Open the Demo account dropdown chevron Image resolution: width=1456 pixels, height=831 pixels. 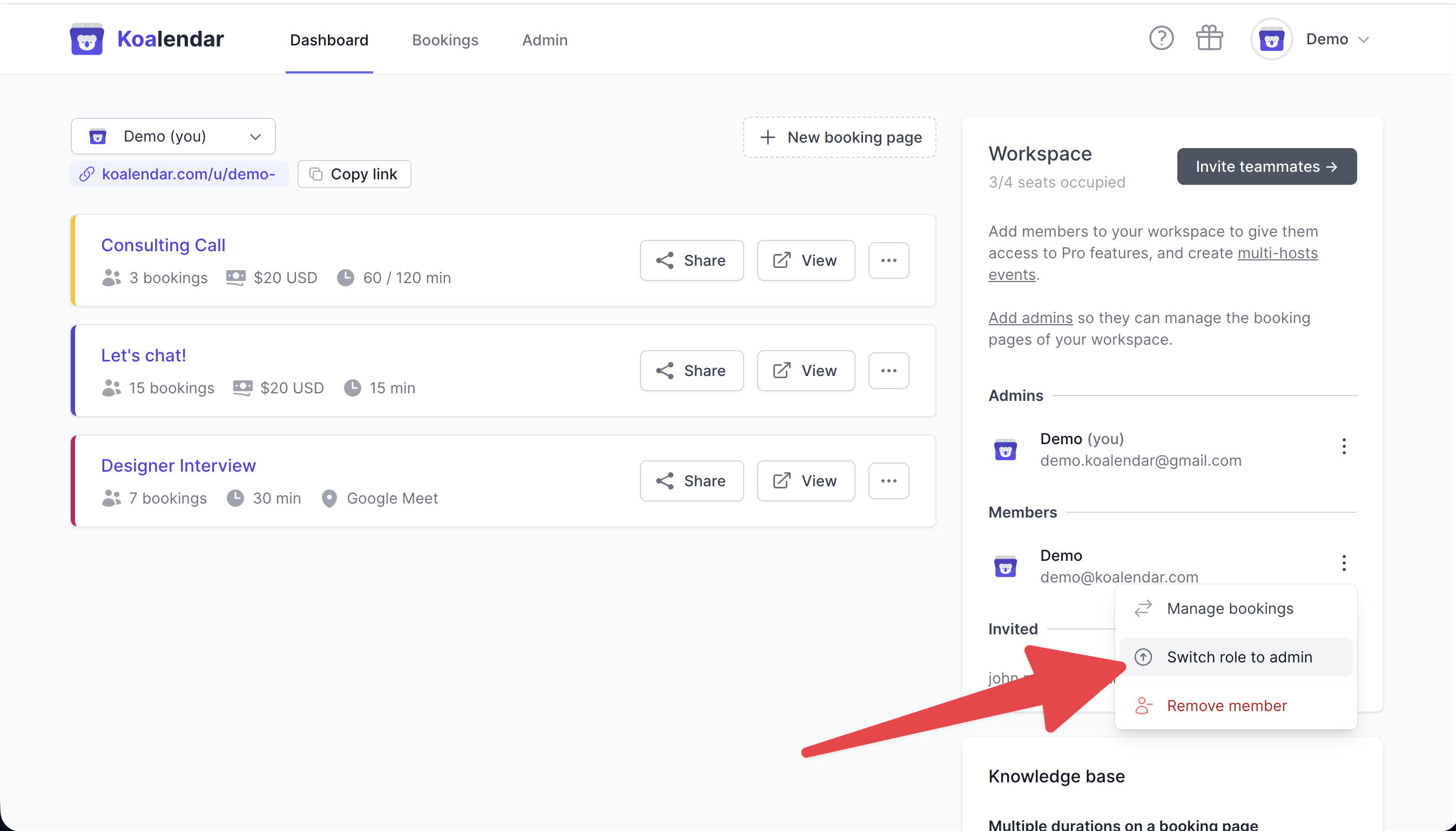1364,40
